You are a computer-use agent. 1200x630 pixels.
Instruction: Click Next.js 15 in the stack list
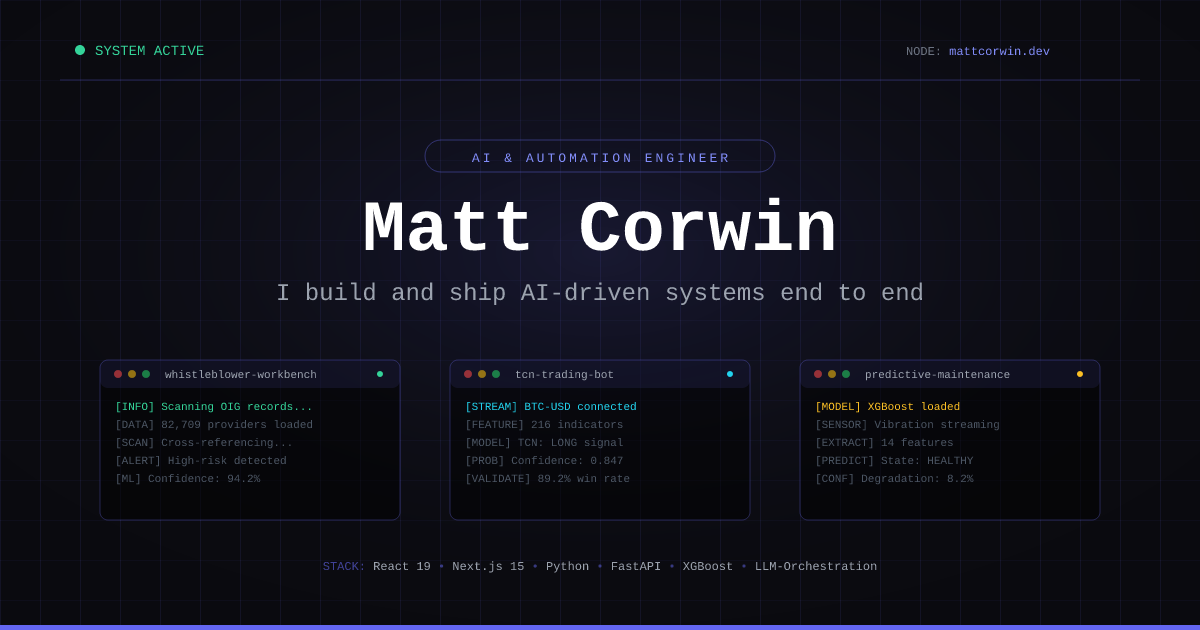[x=488, y=567]
